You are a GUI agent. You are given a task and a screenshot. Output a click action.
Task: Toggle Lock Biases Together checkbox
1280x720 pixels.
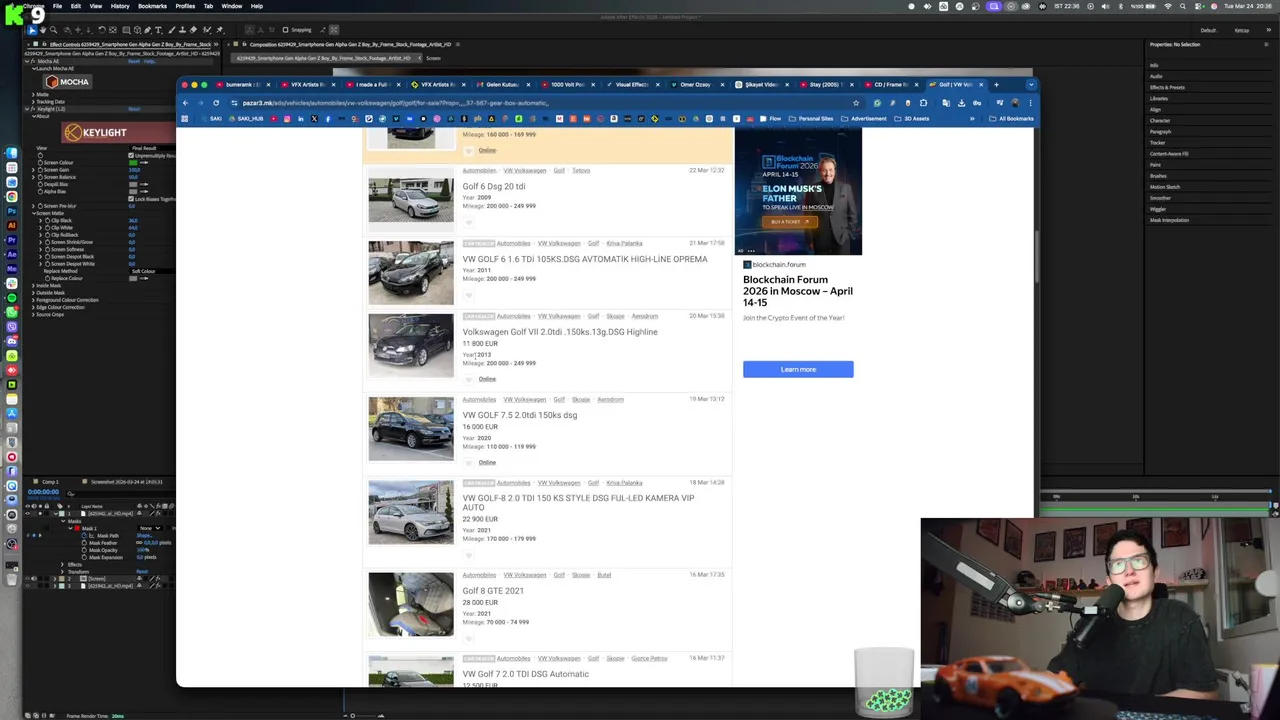click(x=131, y=198)
